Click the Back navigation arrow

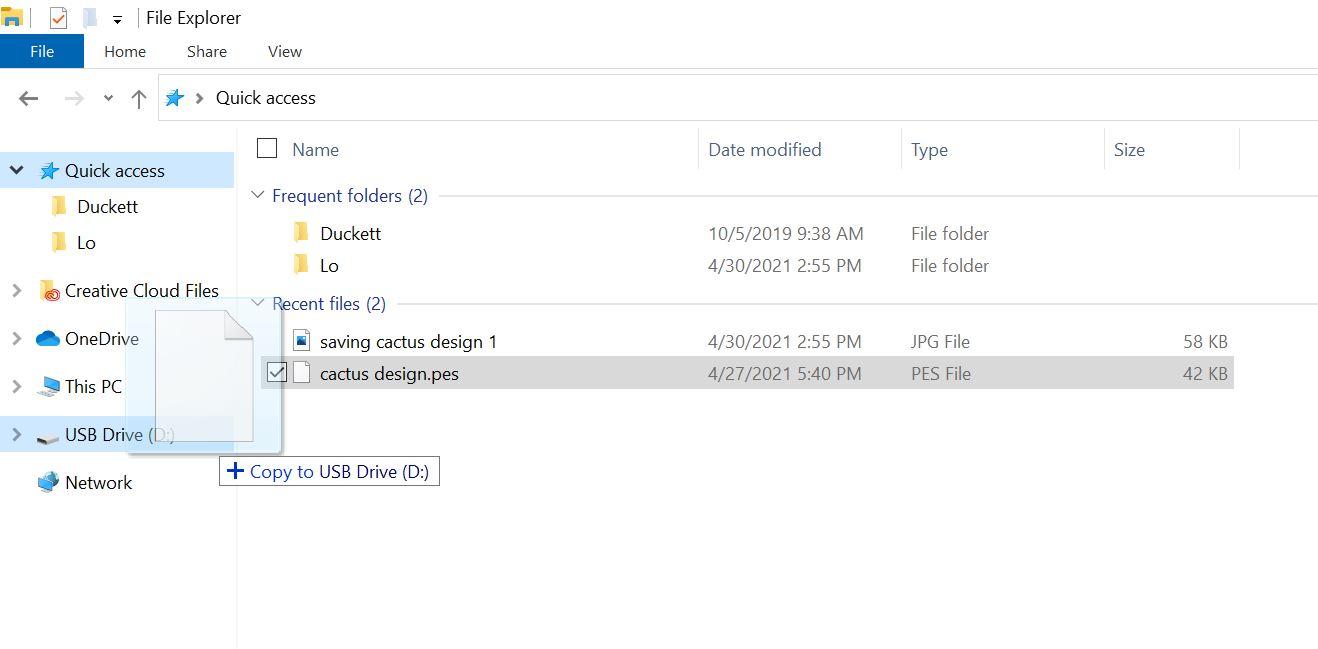tap(28, 98)
